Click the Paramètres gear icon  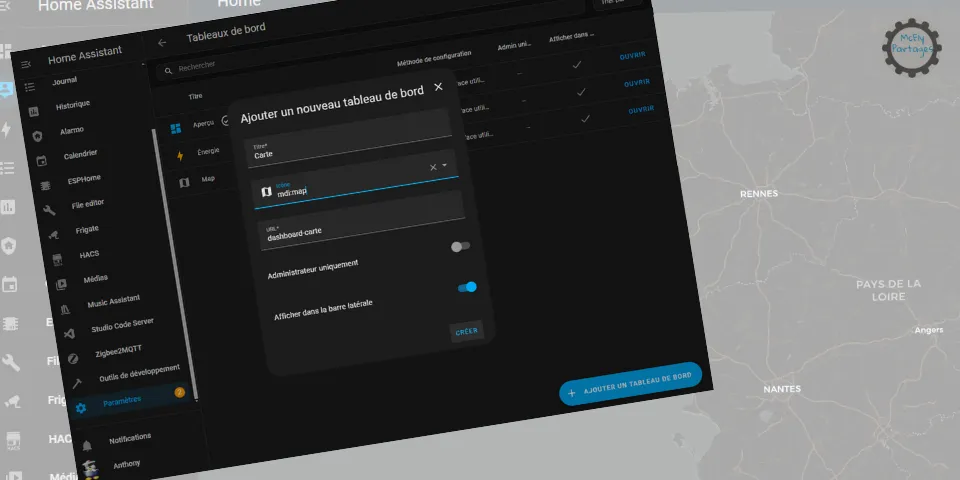click(x=81, y=408)
